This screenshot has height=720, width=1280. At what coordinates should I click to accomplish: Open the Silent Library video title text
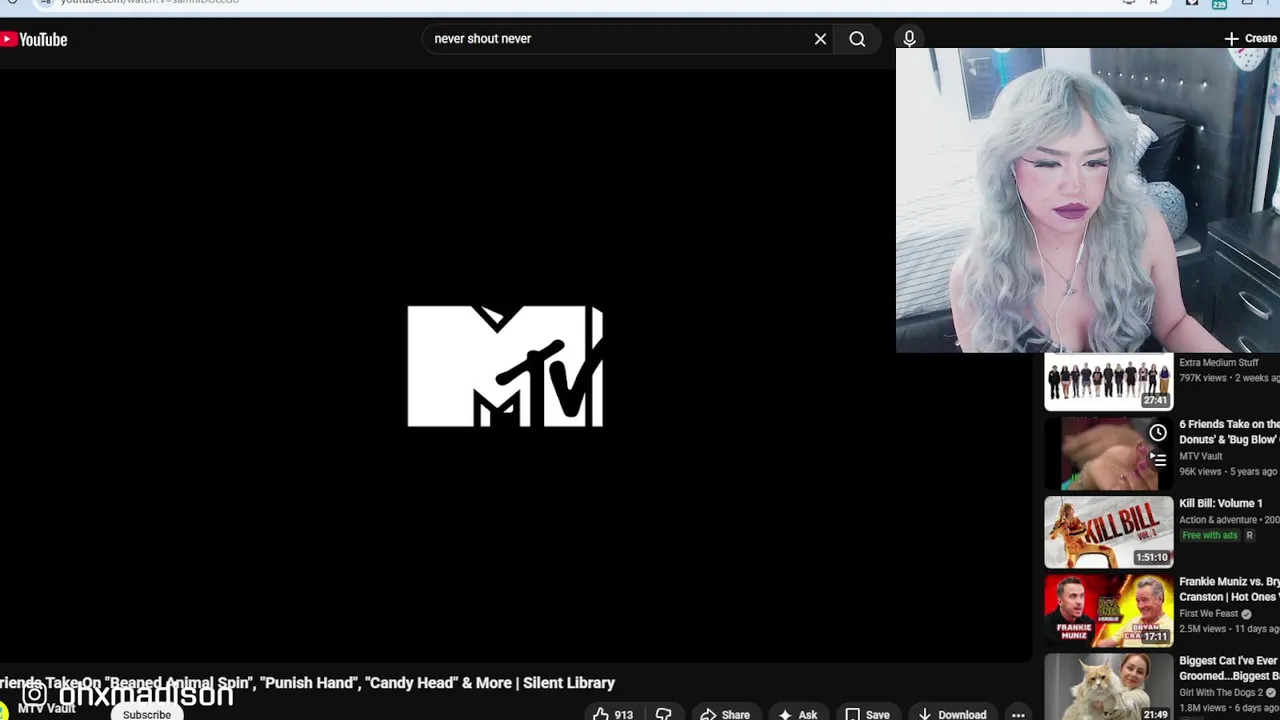(x=307, y=683)
